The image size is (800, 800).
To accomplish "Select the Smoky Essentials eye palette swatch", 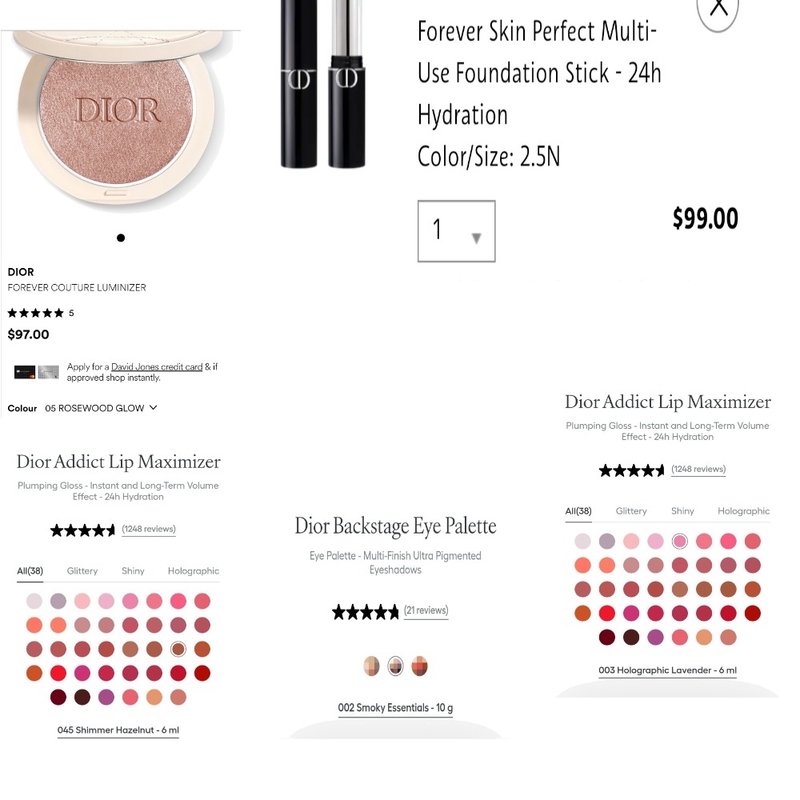I will [395, 666].
